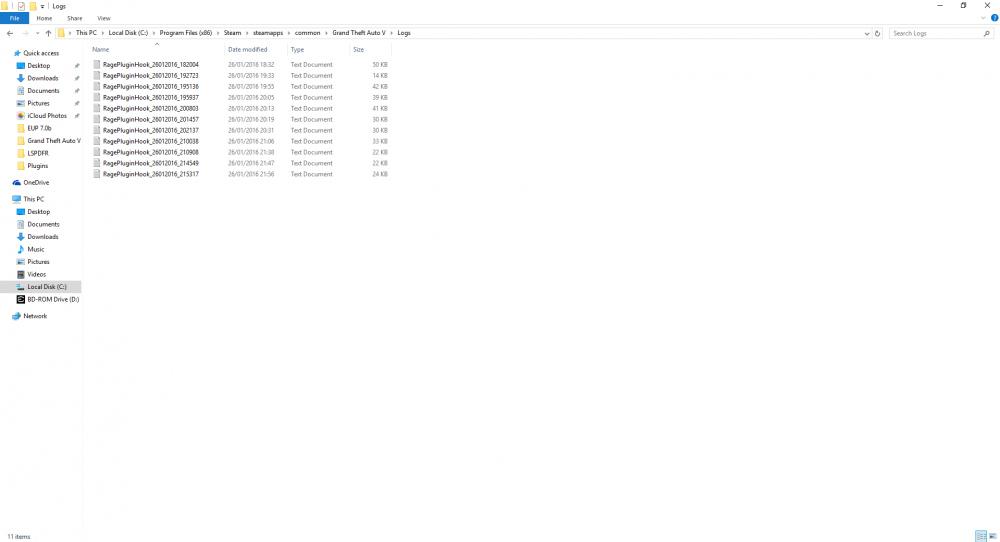Screen dimensions: 1000x542
Task: Refresh the Logs folder
Action: point(878,33)
